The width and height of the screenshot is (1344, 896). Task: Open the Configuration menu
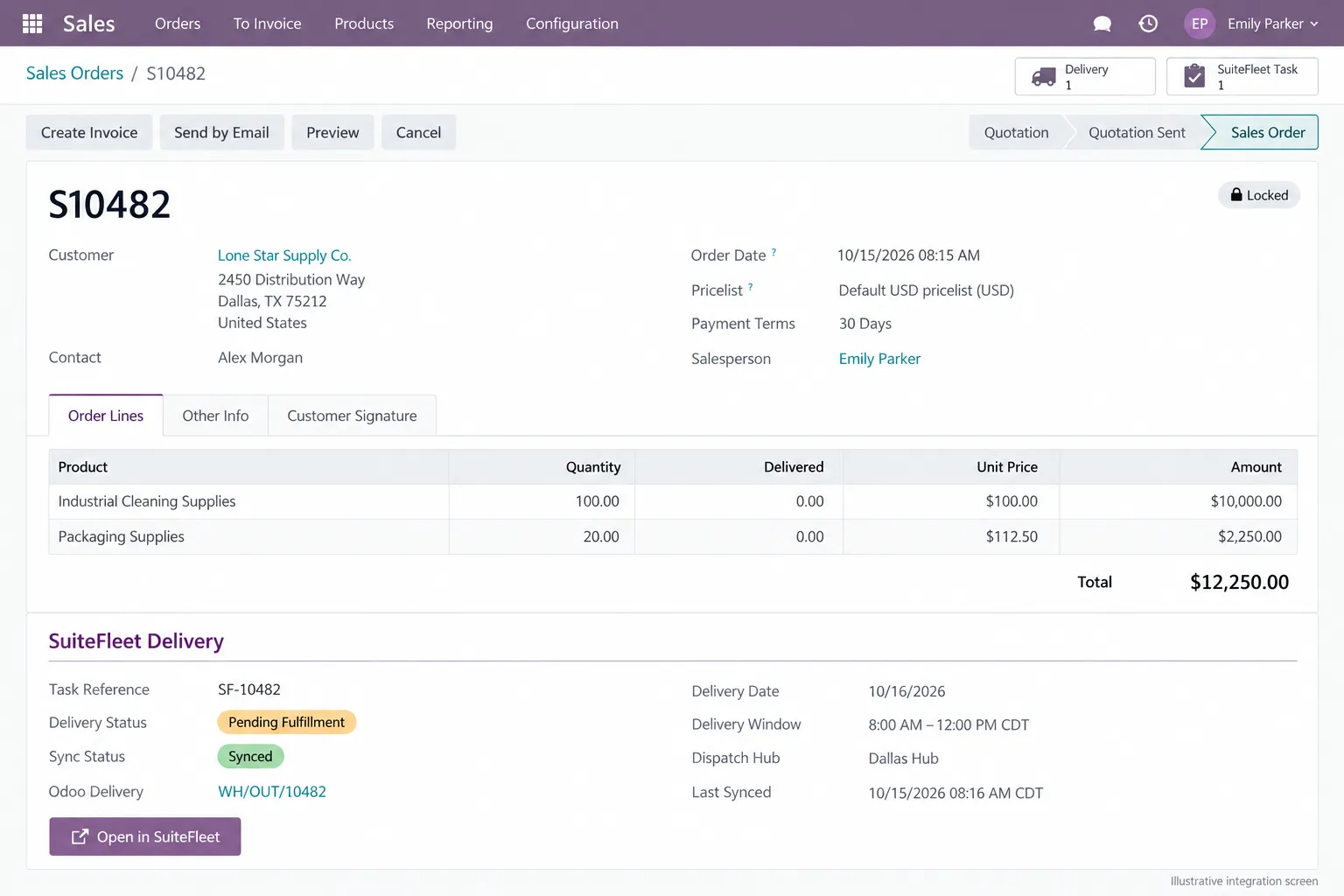click(572, 24)
